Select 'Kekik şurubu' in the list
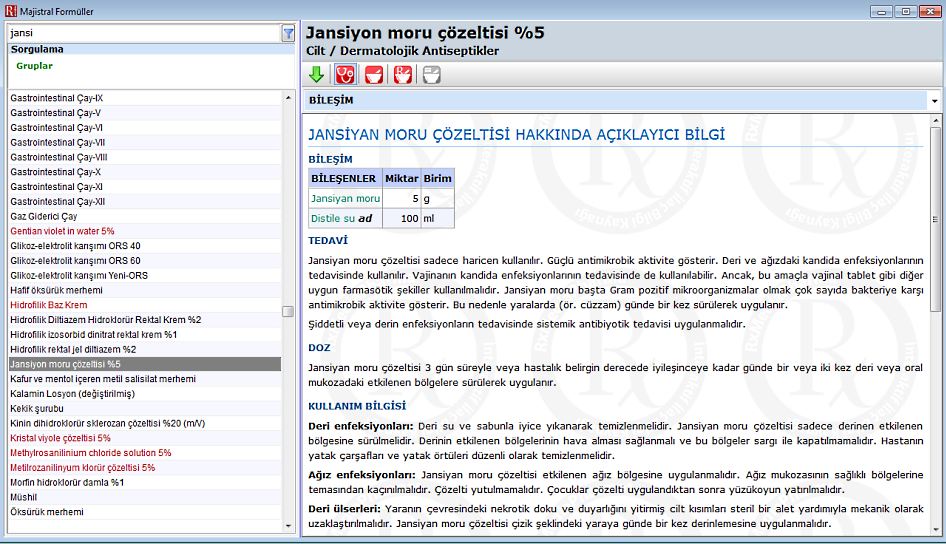Screen dimensions: 946x544 (x=144, y=408)
